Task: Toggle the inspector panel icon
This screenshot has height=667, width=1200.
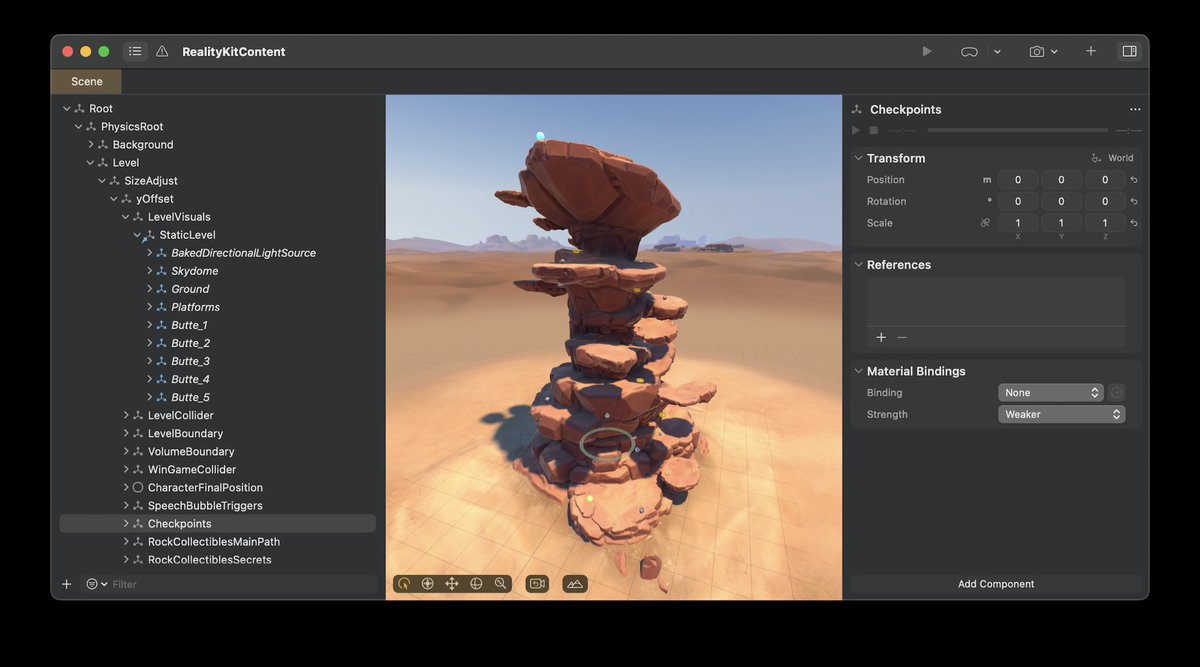Action: [1129, 51]
